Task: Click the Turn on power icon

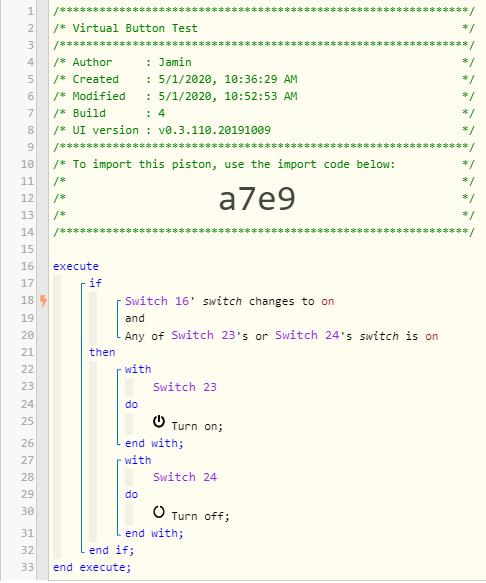Action: tap(159, 422)
